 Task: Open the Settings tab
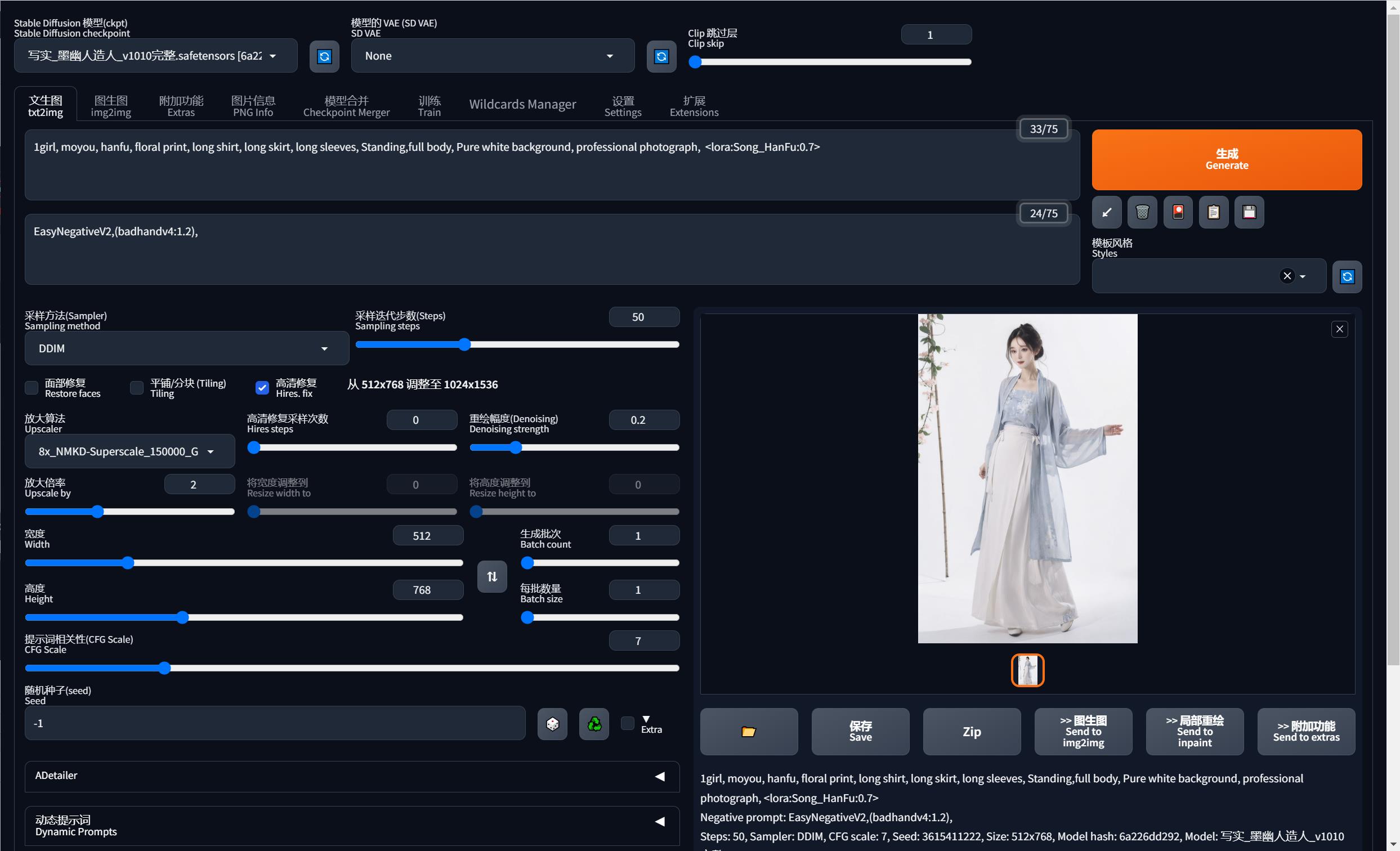623,106
